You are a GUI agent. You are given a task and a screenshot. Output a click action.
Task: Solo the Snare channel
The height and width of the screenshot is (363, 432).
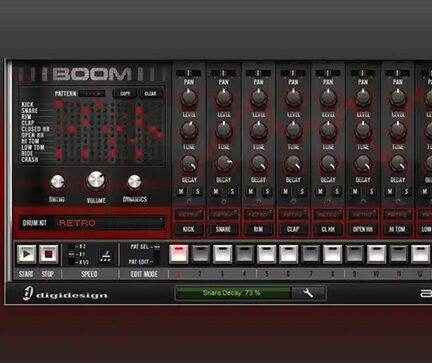232,192
